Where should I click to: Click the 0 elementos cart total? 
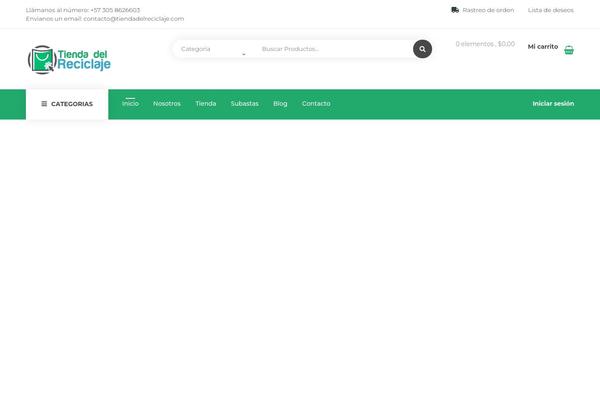coord(485,44)
